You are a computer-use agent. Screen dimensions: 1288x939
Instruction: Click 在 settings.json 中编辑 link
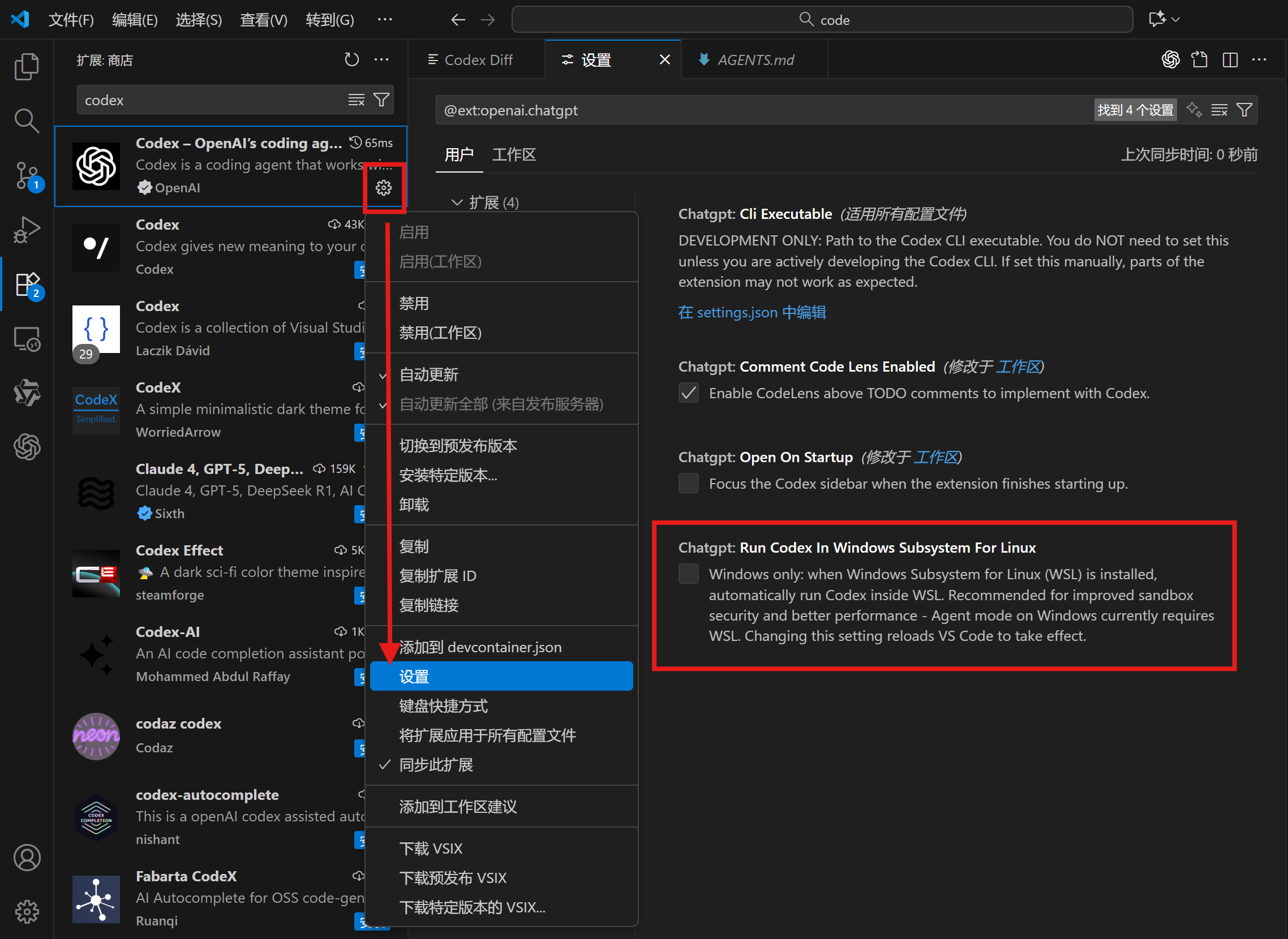(x=752, y=312)
